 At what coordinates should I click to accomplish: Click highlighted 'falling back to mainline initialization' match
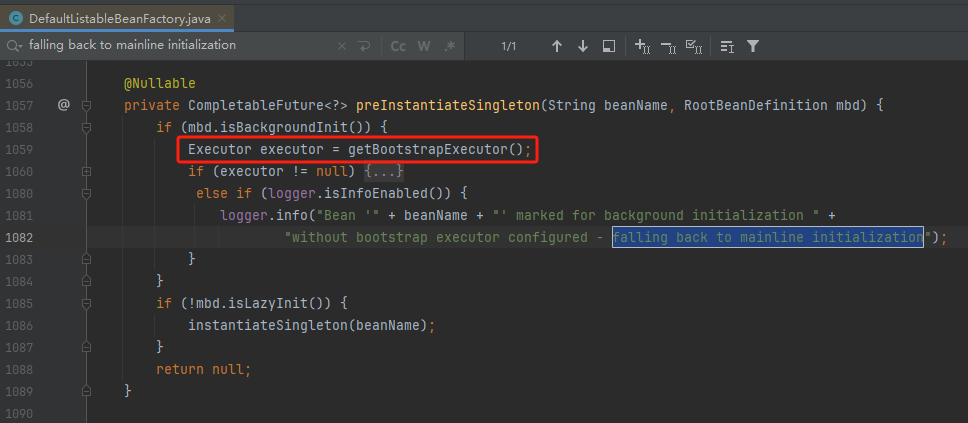coord(767,237)
